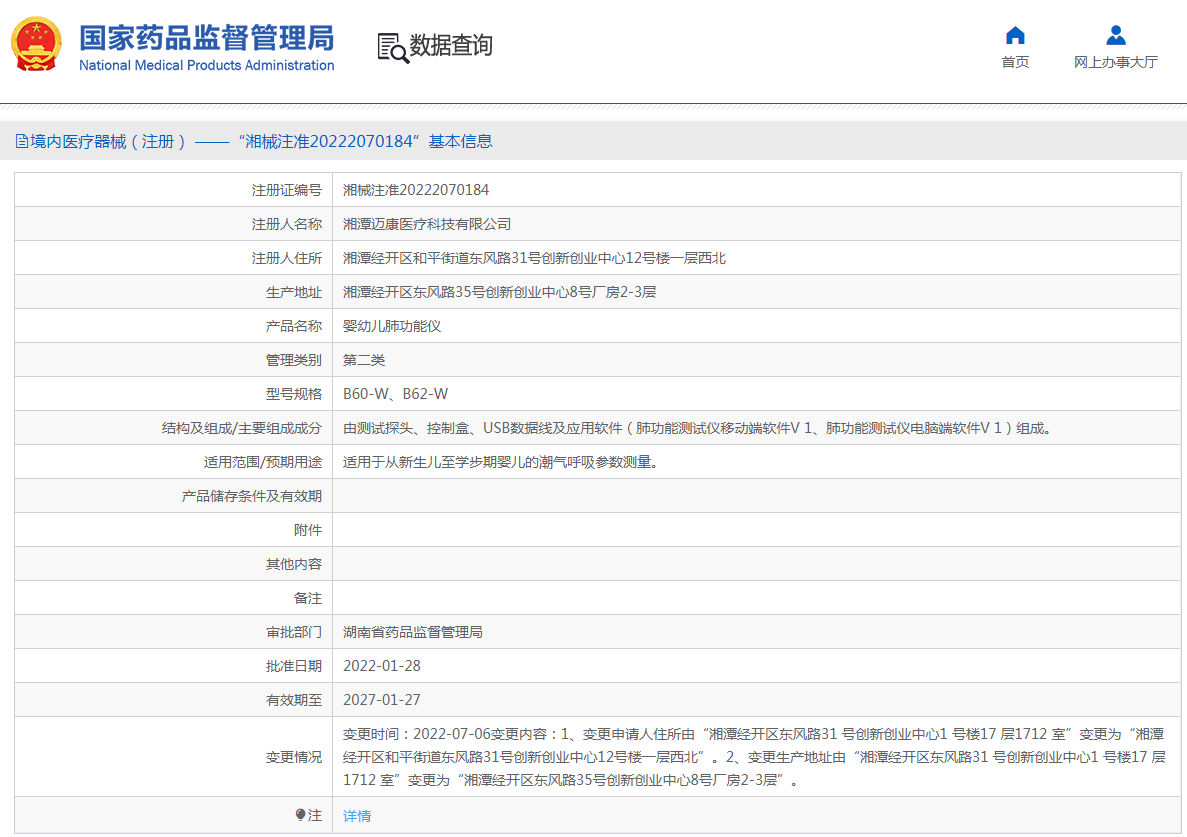Click the lightbulb icon beside 注

point(301,815)
